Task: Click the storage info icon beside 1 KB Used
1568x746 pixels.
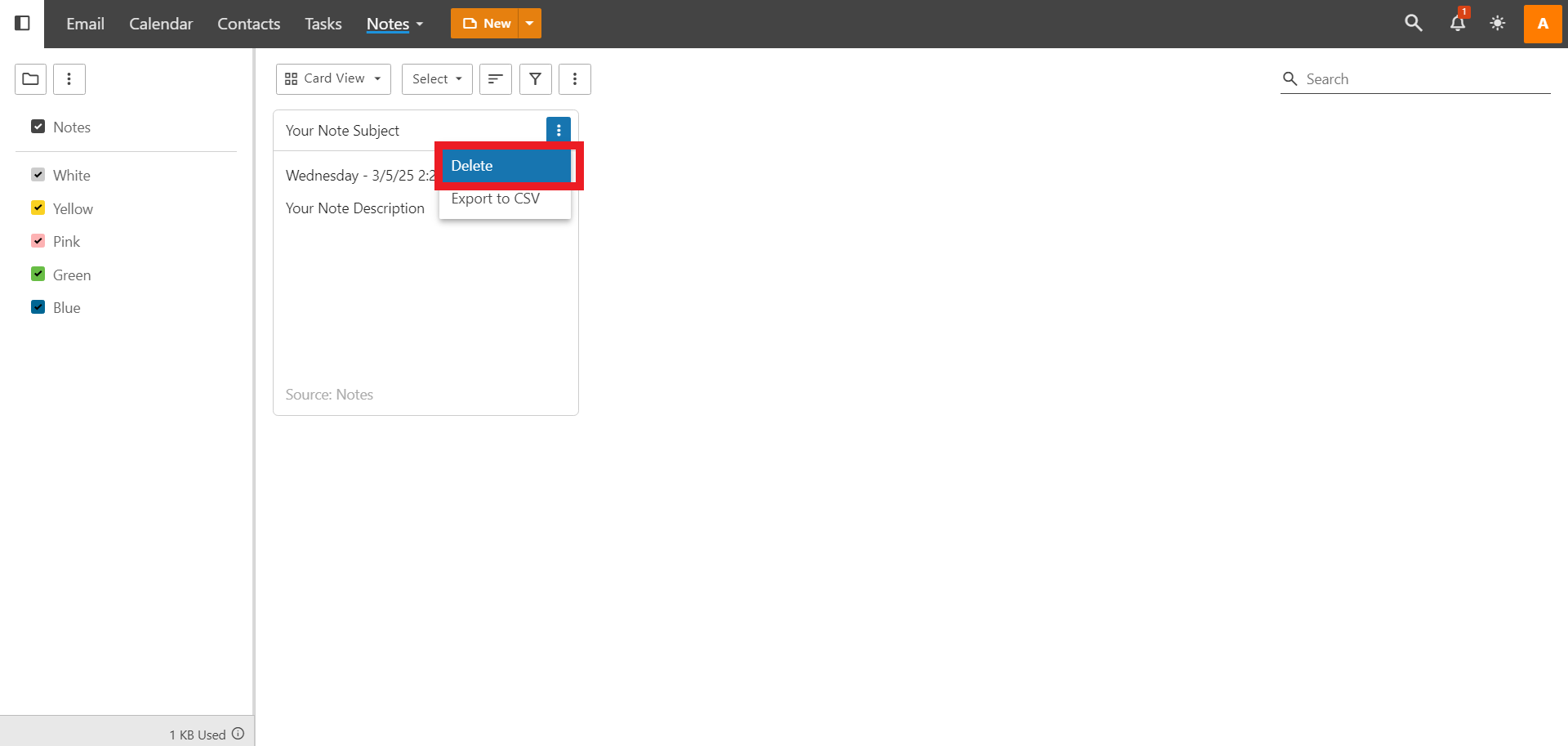Action: pos(238,734)
